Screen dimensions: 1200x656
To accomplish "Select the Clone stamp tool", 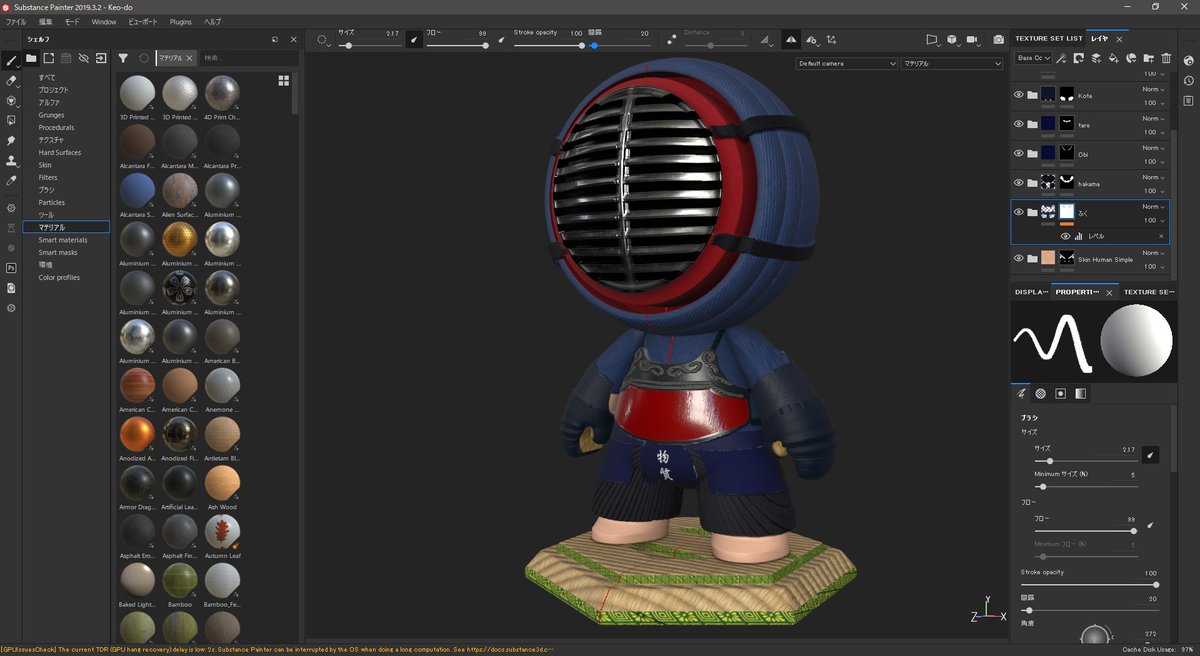I will coord(11,160).
